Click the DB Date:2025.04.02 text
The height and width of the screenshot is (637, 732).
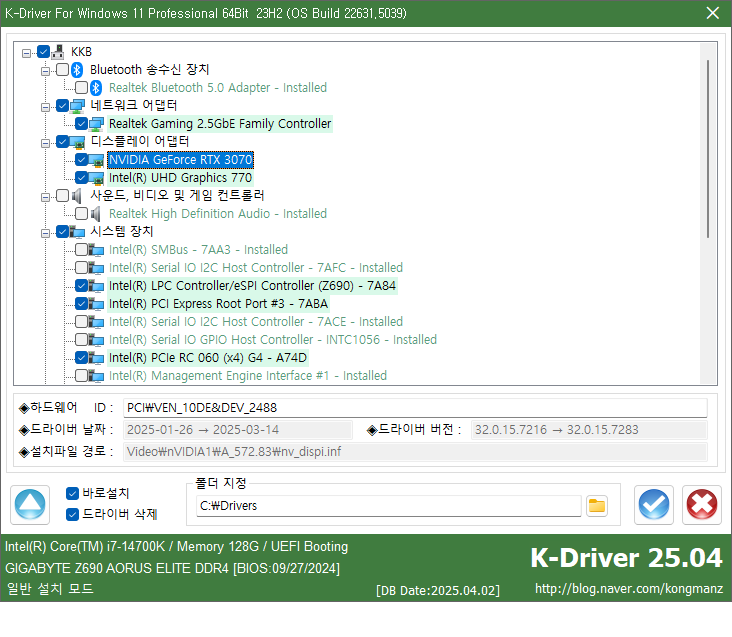[x=438, y=591]
